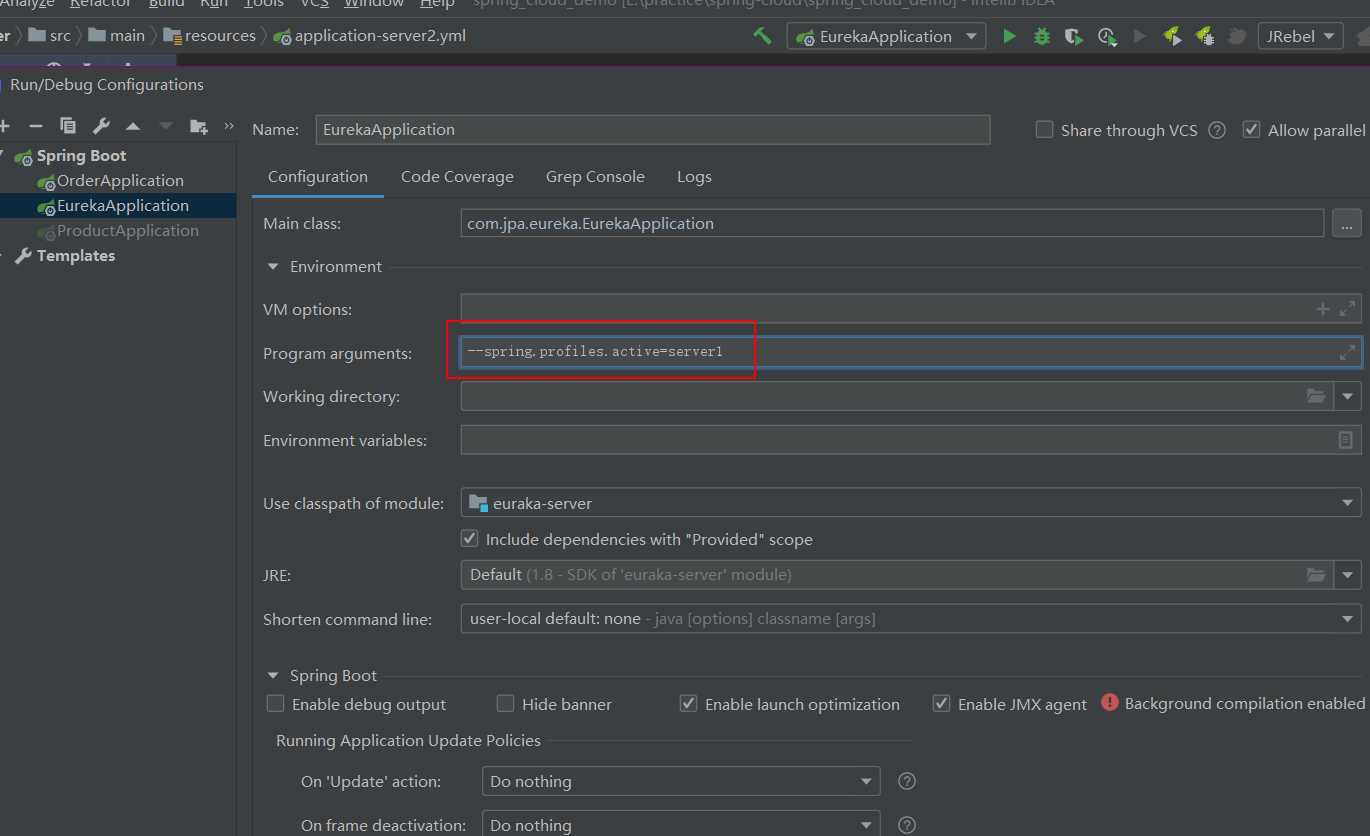The width and height of the screenshot is (1370, 836).
Task: Click the plus icon in VM options field
Action: pyautogui.click(x=1323, y=309)
